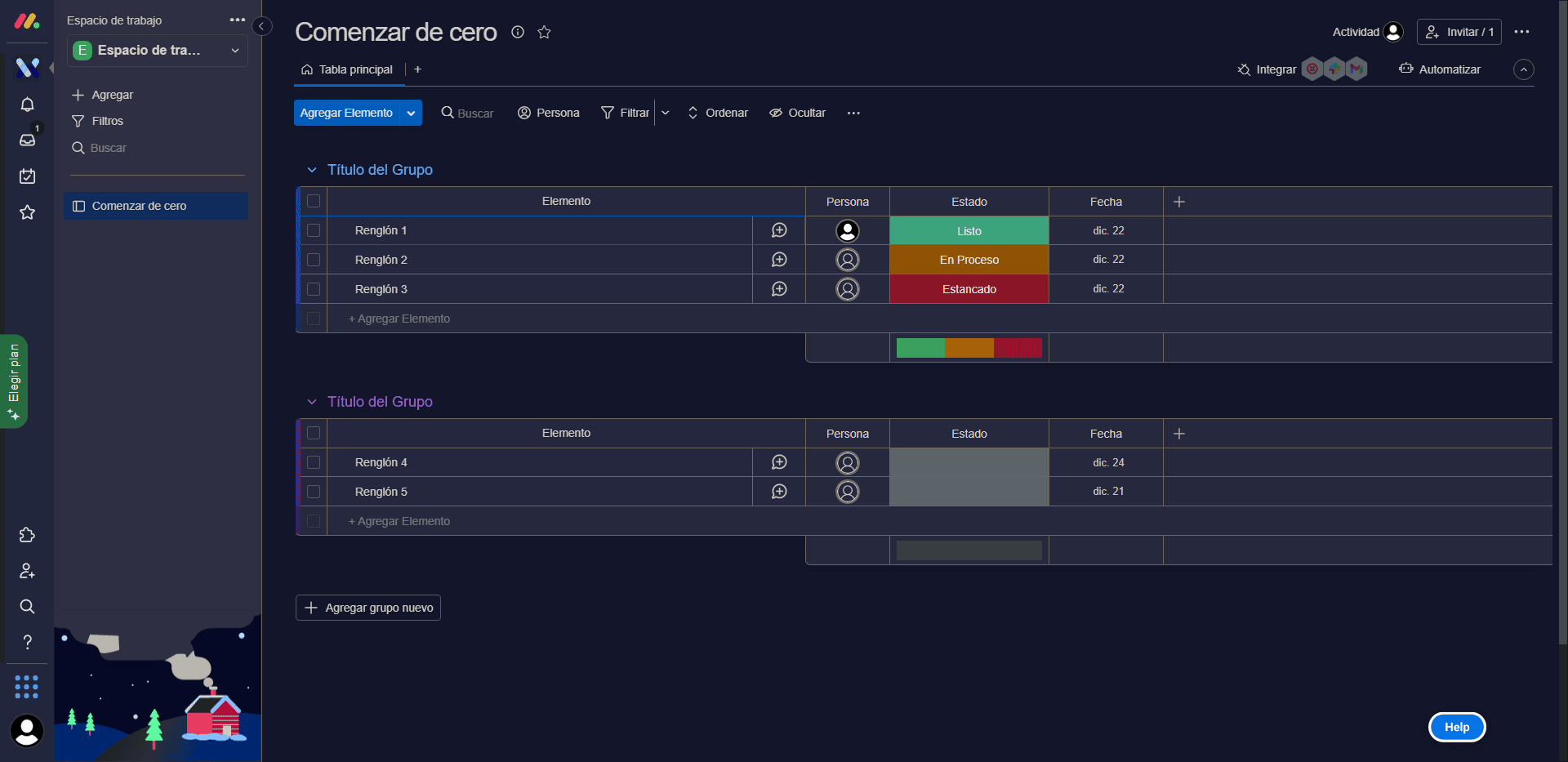Image resolution: width=1568 pixels, height=762 pixels.
Task: Click Agregar grupo nuevo button
Action: click(368, 608)
